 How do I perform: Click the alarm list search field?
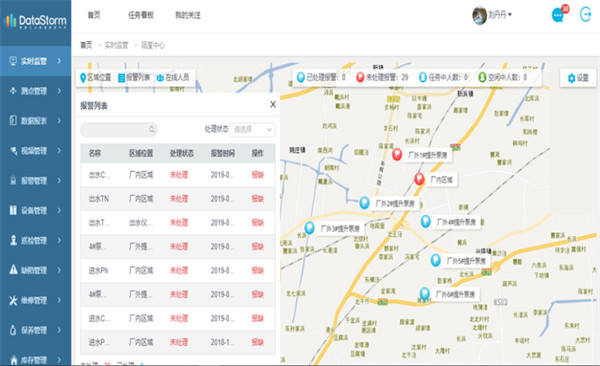[119, 129]
